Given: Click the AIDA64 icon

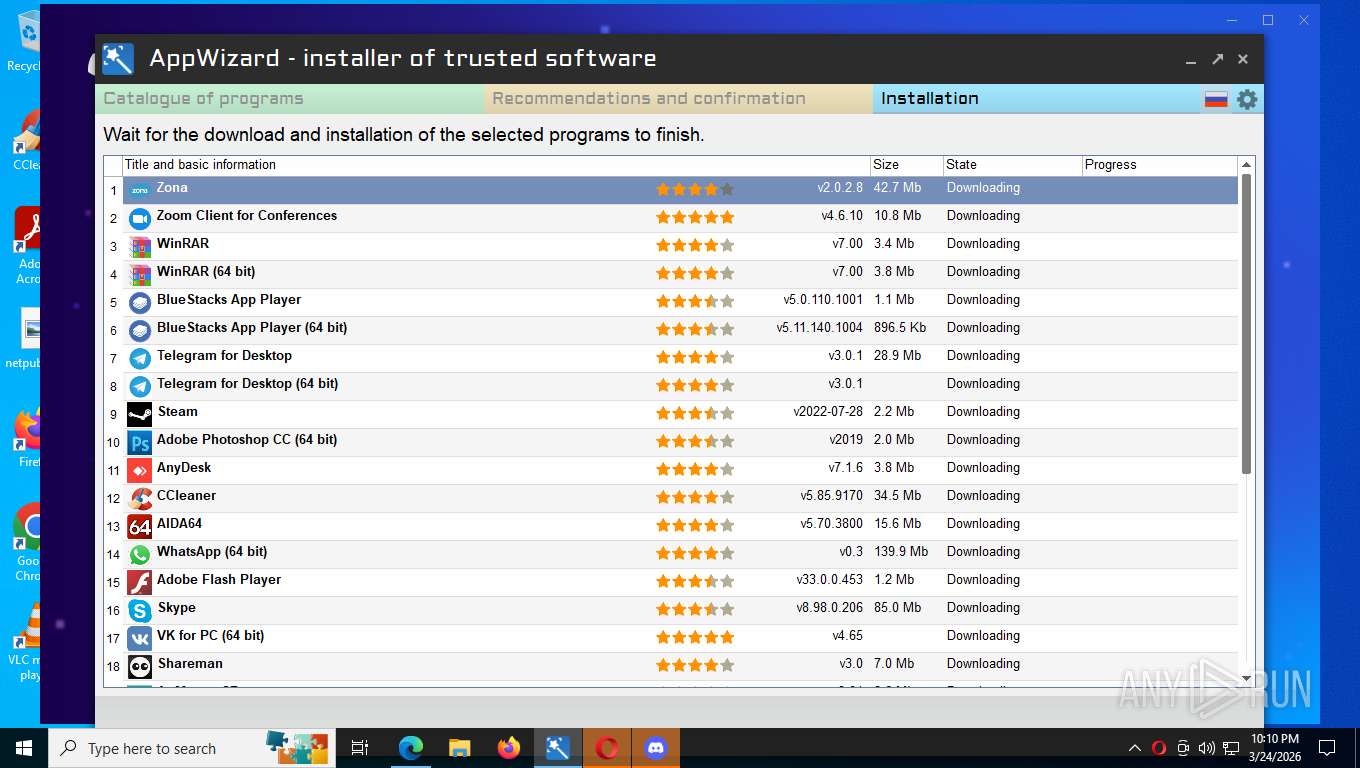Looking at the screenshot, I should click(140, 526).
